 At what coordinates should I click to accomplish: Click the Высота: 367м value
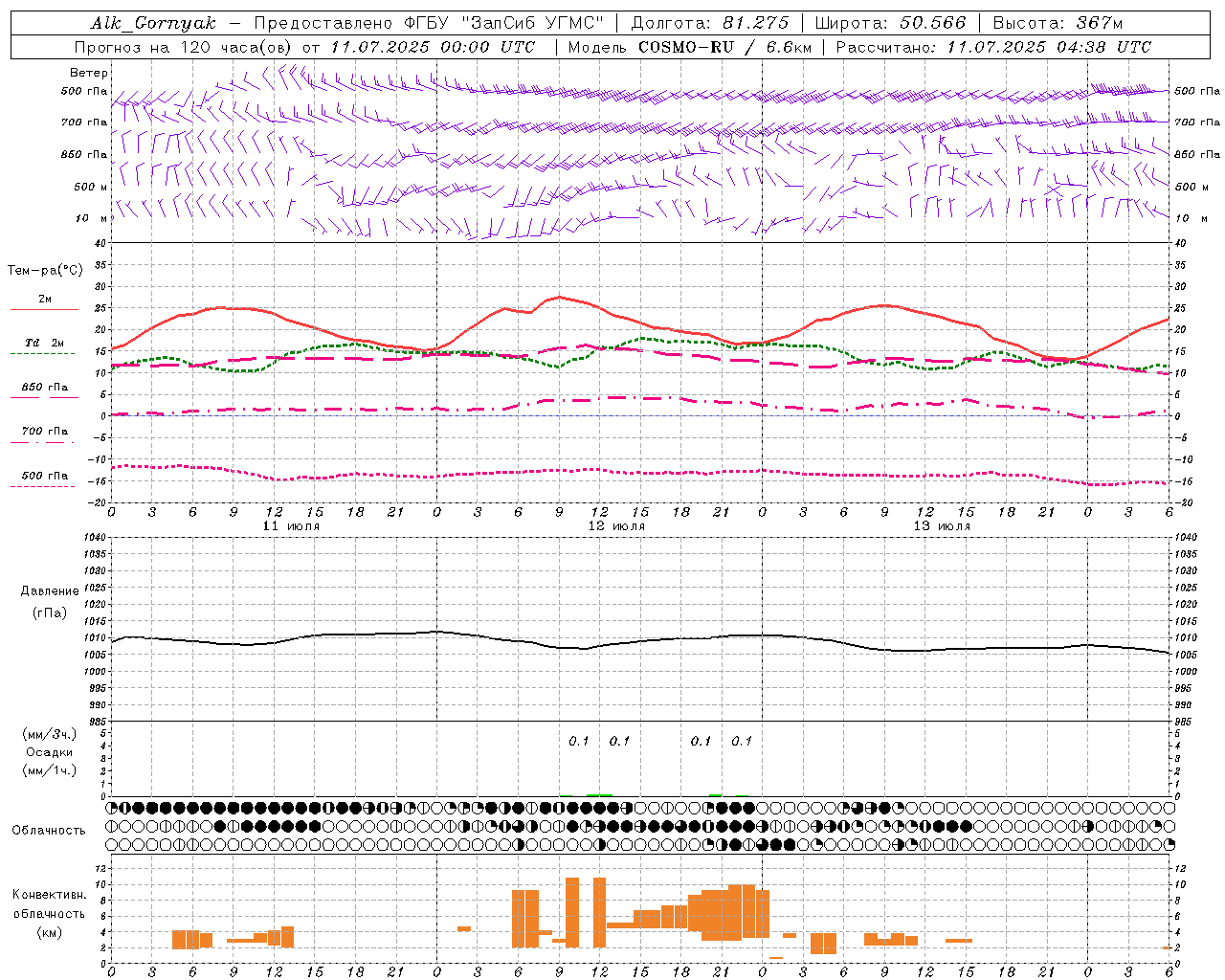(x=1058, y=23)
